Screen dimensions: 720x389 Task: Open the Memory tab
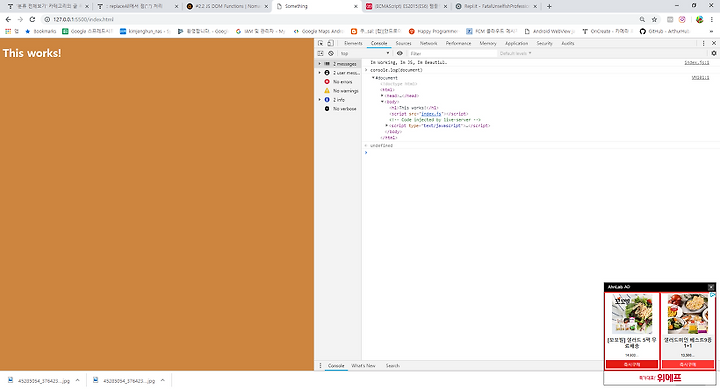(488, 43)
